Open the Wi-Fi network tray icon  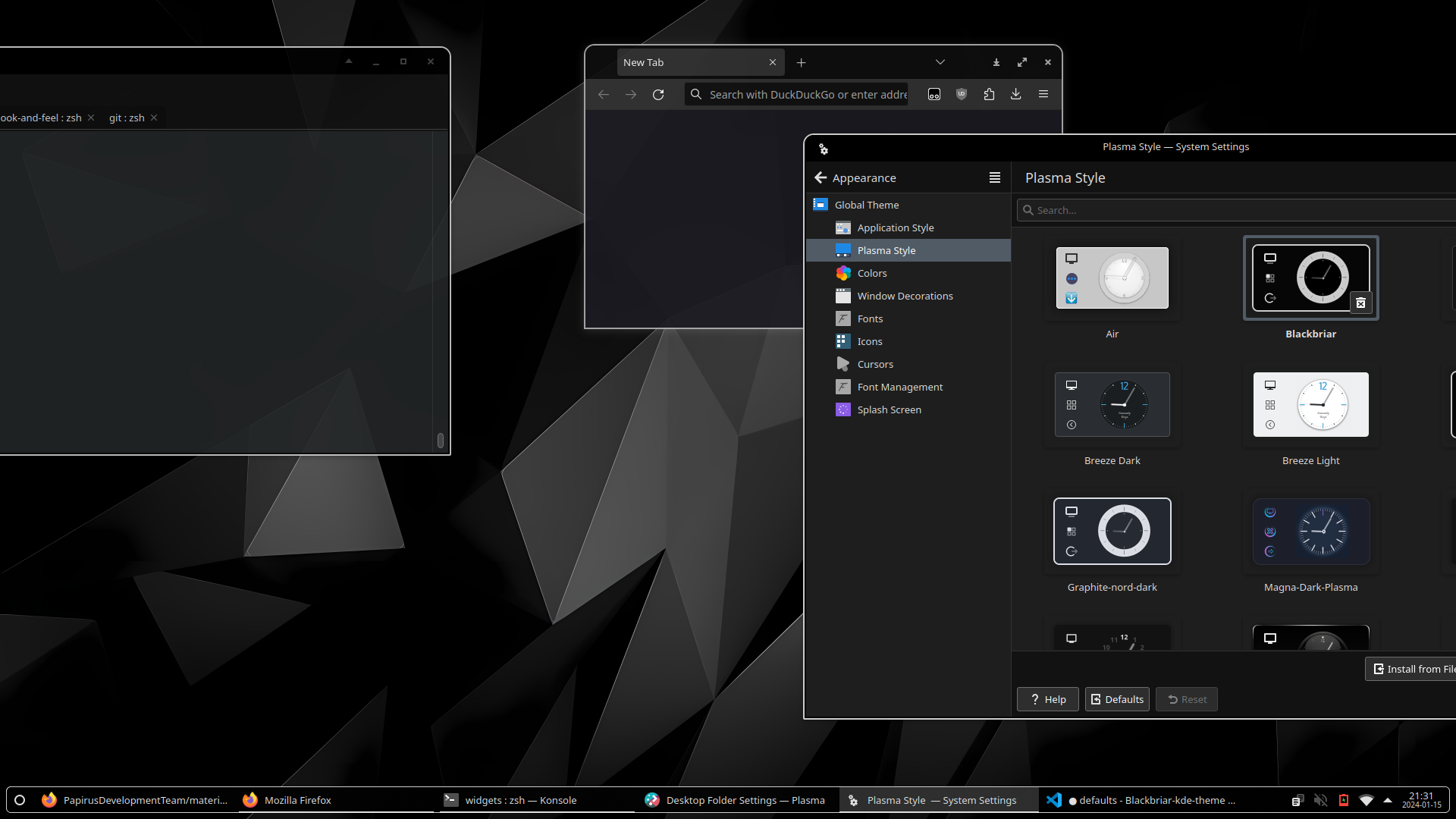(1367, 800)
